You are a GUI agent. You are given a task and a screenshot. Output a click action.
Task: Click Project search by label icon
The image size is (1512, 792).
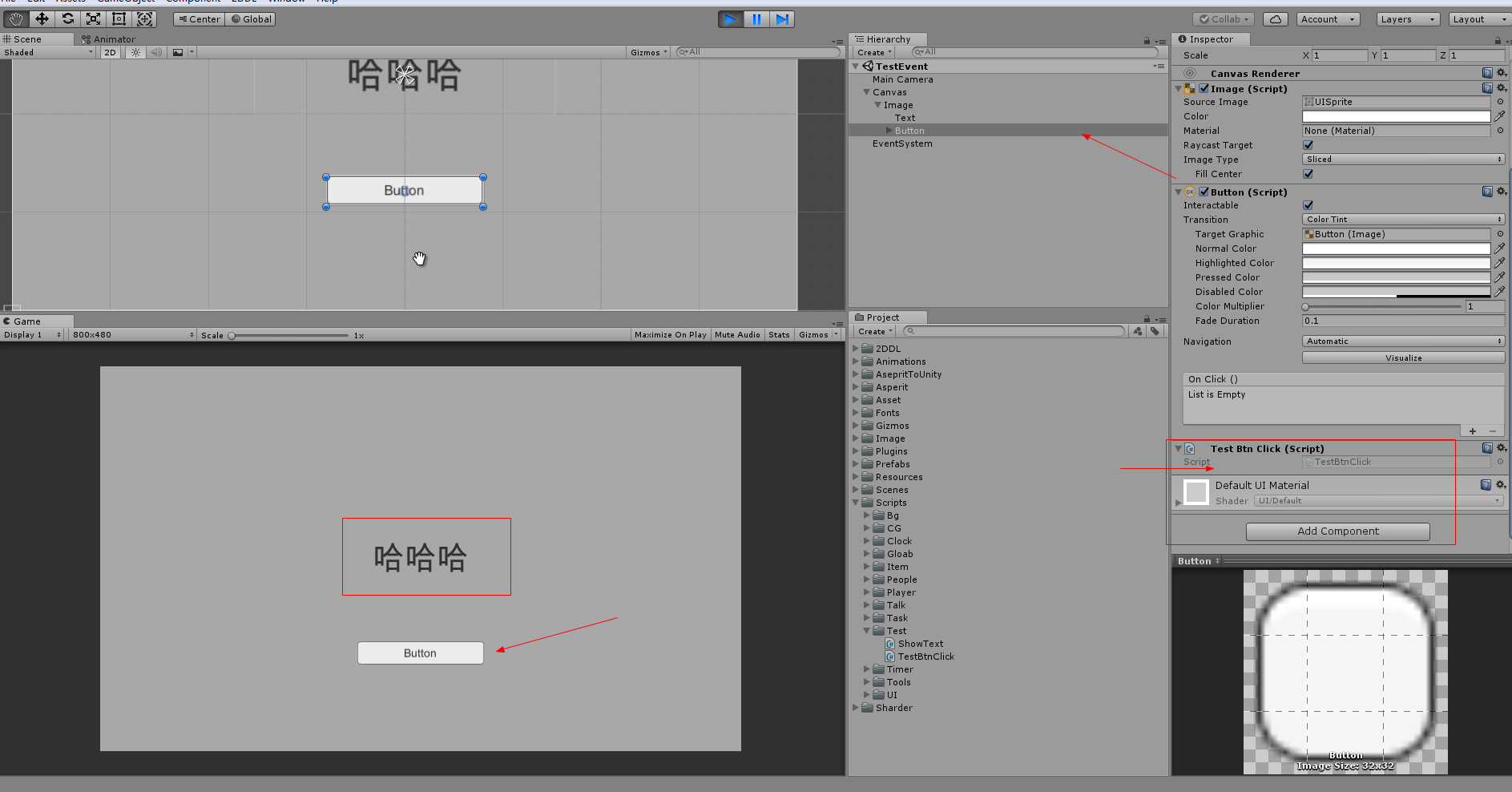1155,331
